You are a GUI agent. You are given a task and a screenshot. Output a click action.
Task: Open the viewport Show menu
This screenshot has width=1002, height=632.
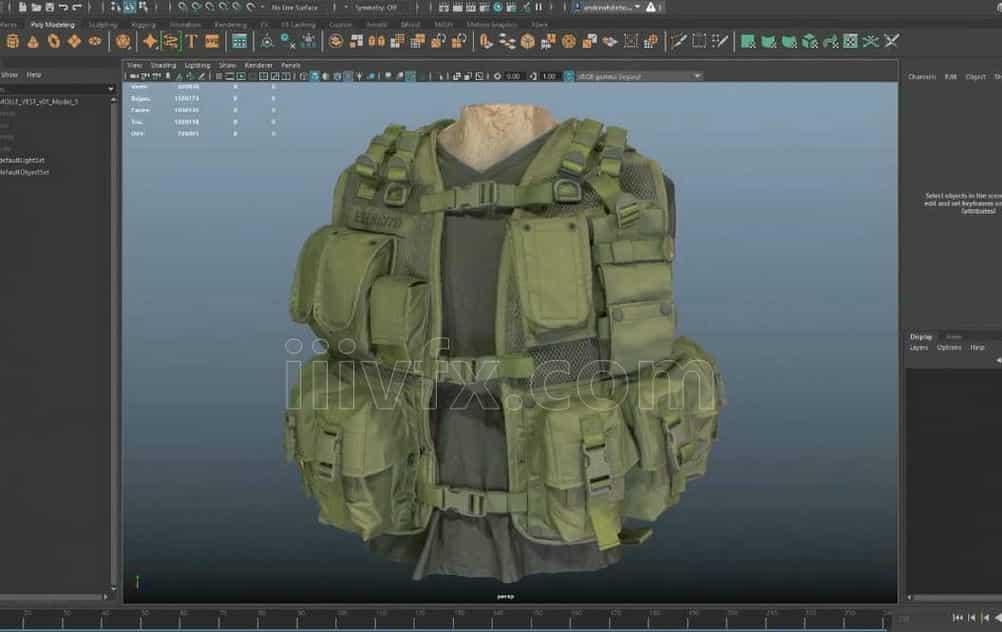click(227, 65)
